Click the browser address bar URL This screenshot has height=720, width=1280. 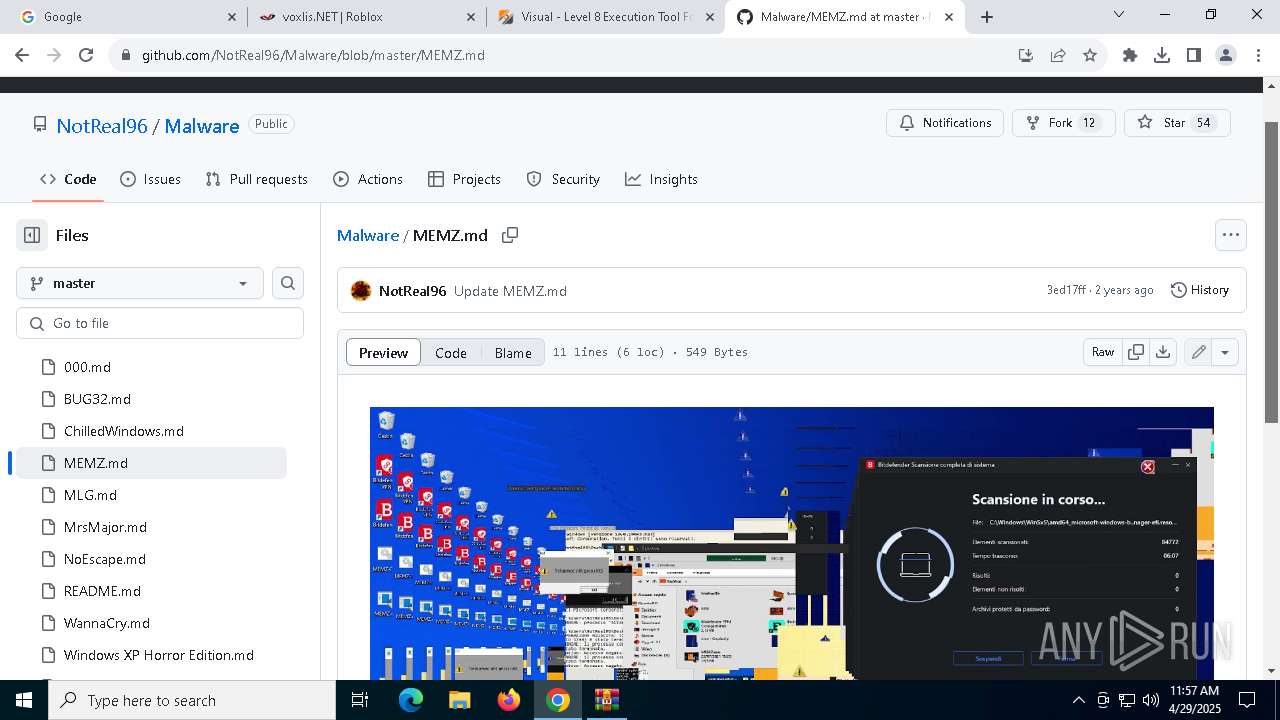[x=313, y=55]
